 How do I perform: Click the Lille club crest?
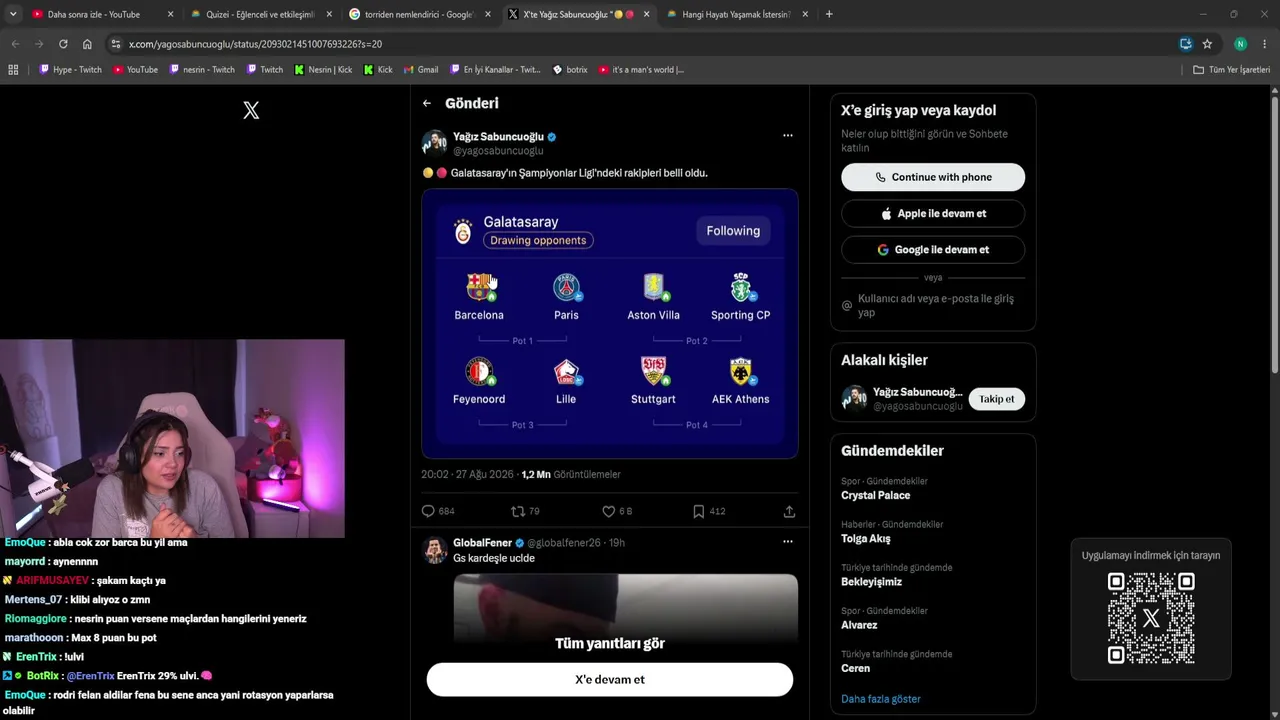(x=567, y=371)
